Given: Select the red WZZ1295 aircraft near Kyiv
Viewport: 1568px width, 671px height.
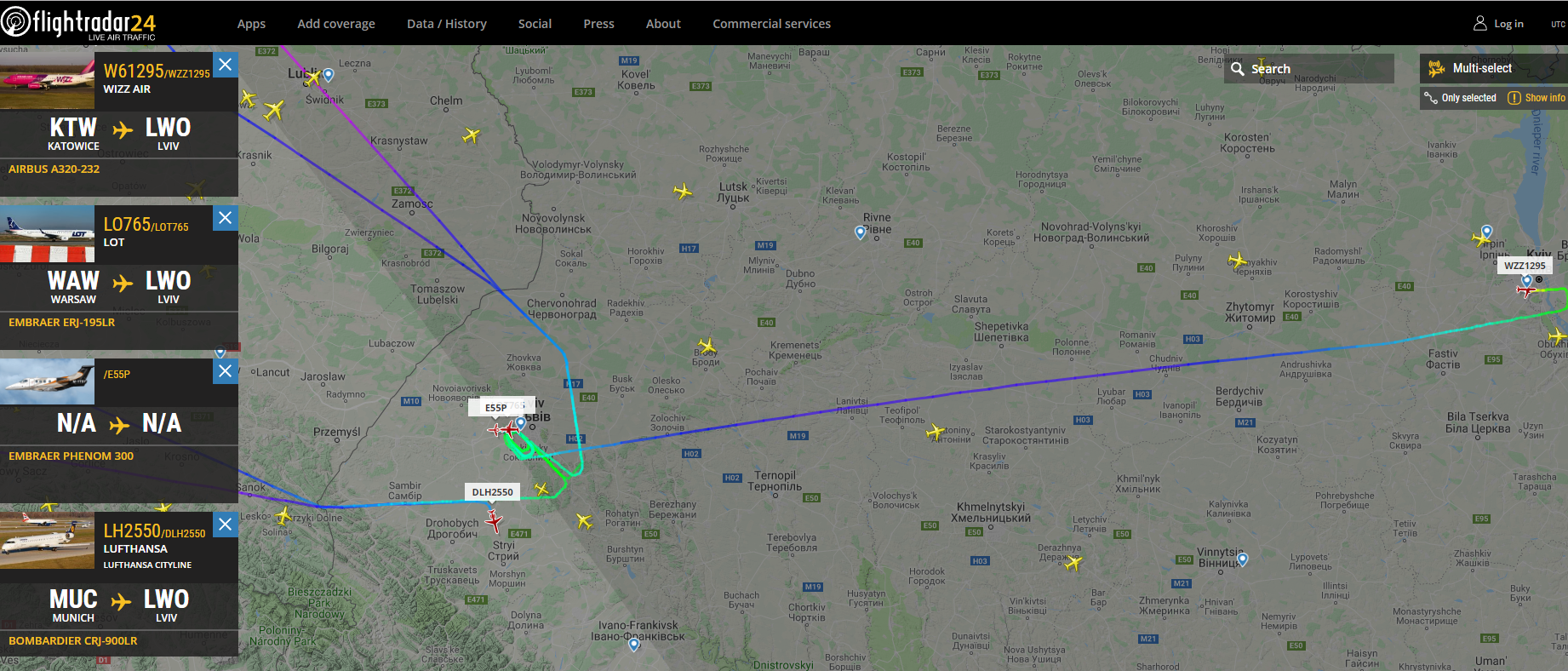Looking at the screenshot, I should (1526, 291).
